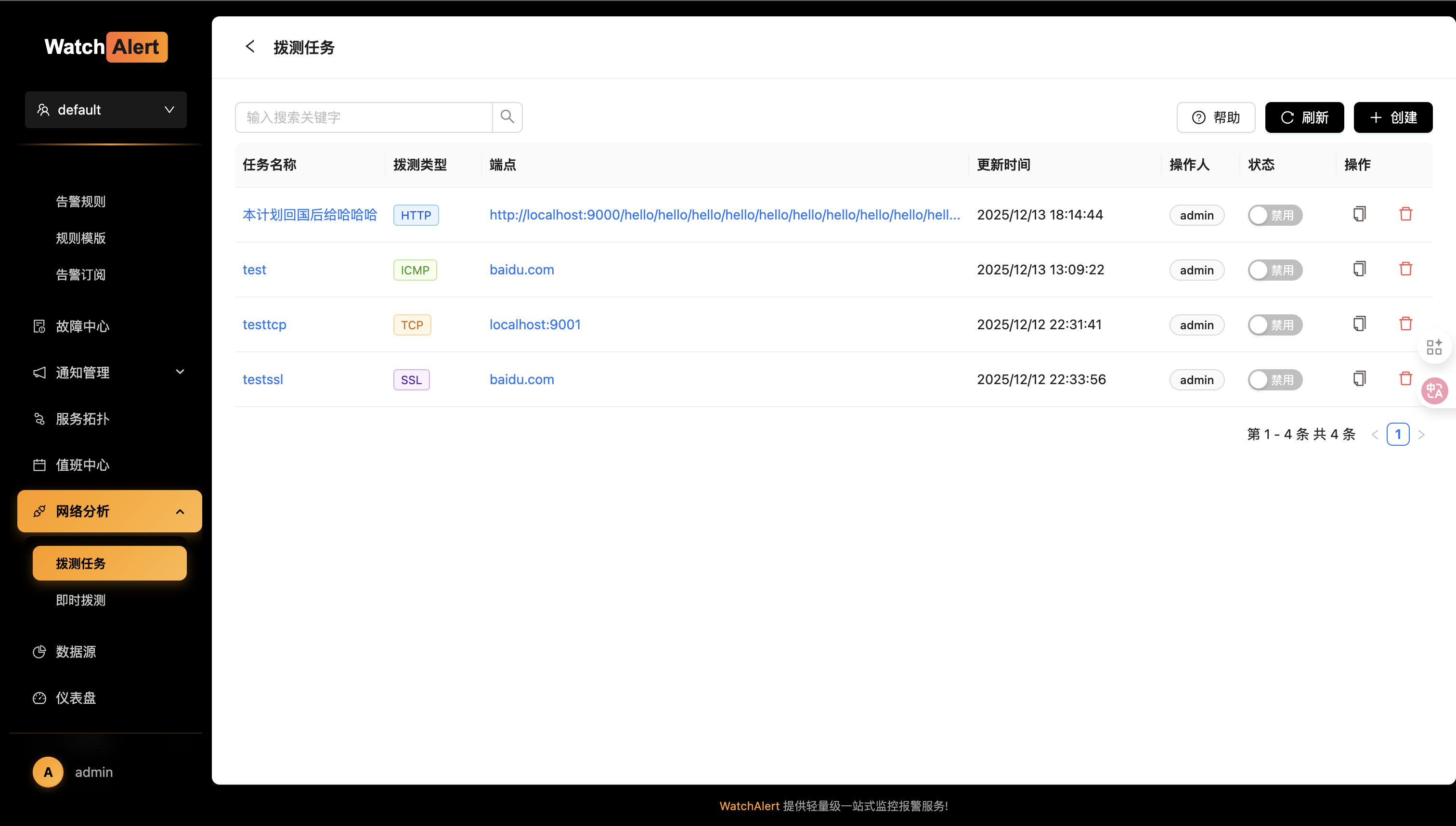Image resolution: width=1456 pixels, height=826 pixels.
Task: Open the default tenant dropdown
Action: tap(105, 109)
